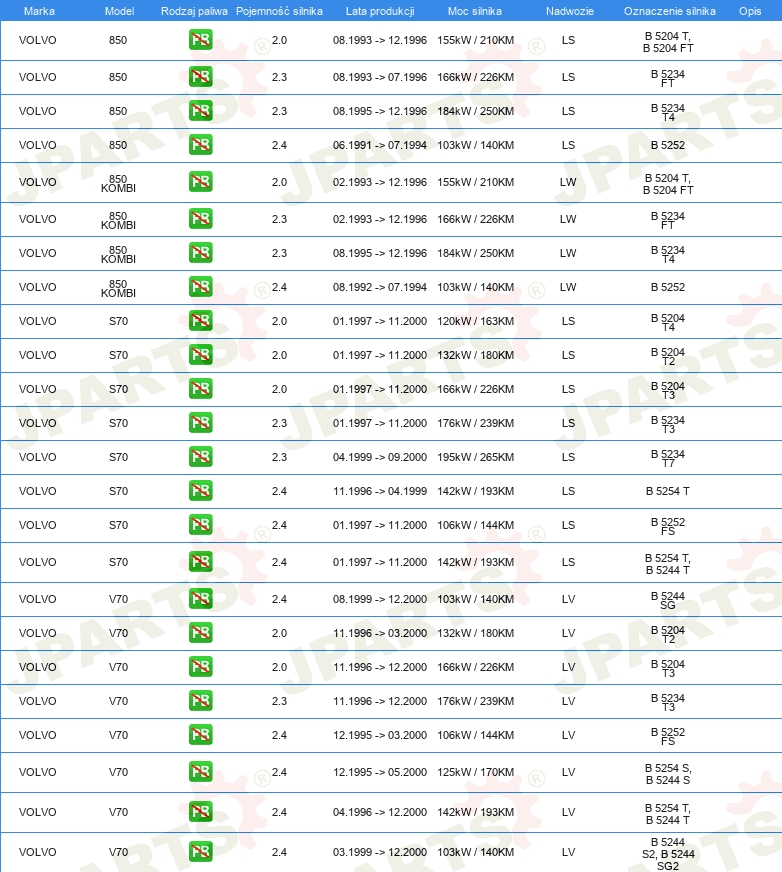Select the 195kW / 265KM power cell
The height and width of the screenshot is (872, 782).
[476, 457]
